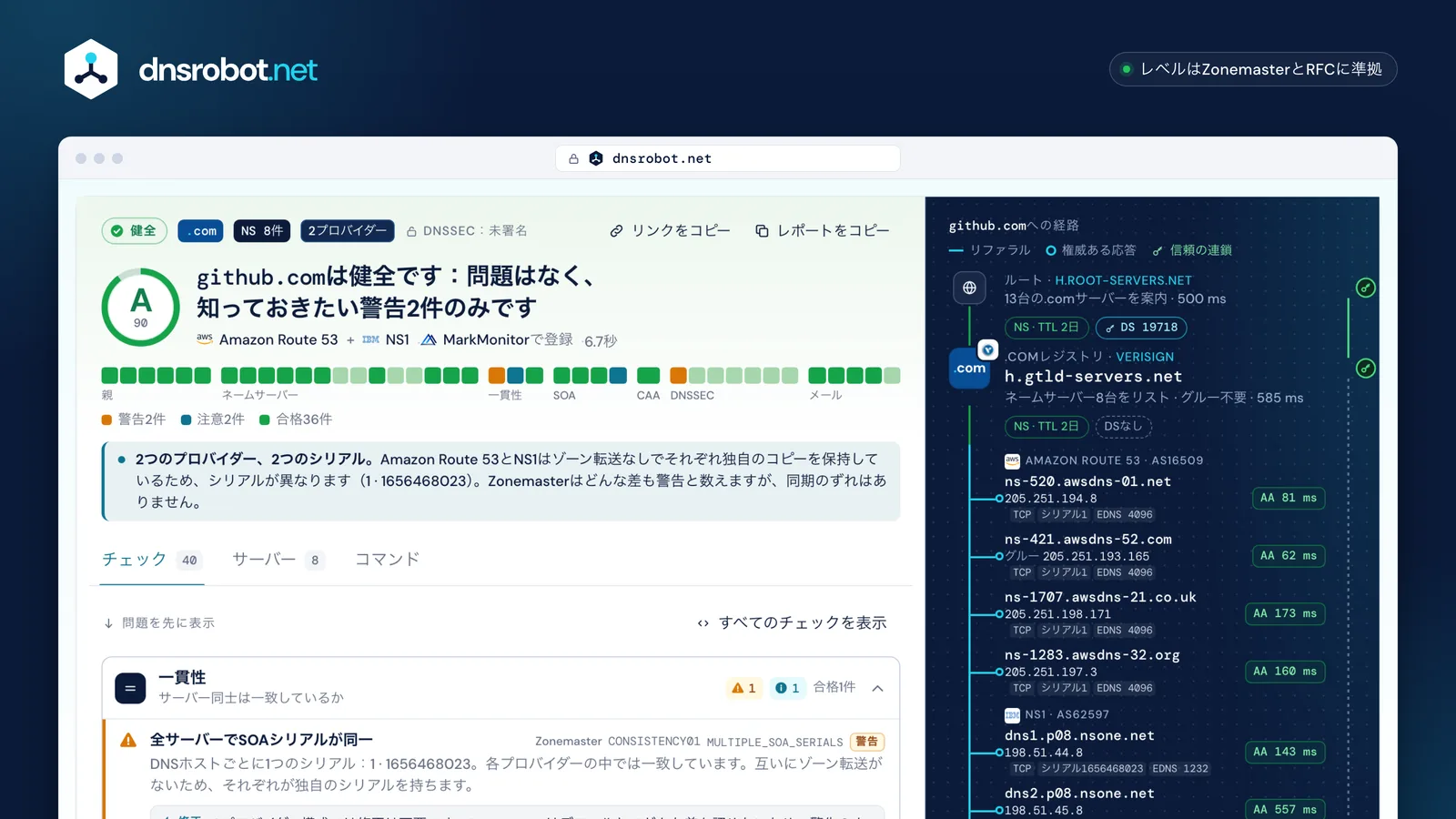Click the DNSSEC padlock icon
The height and width of the screenshot is (819, 1456).
[x=411, y=232]
